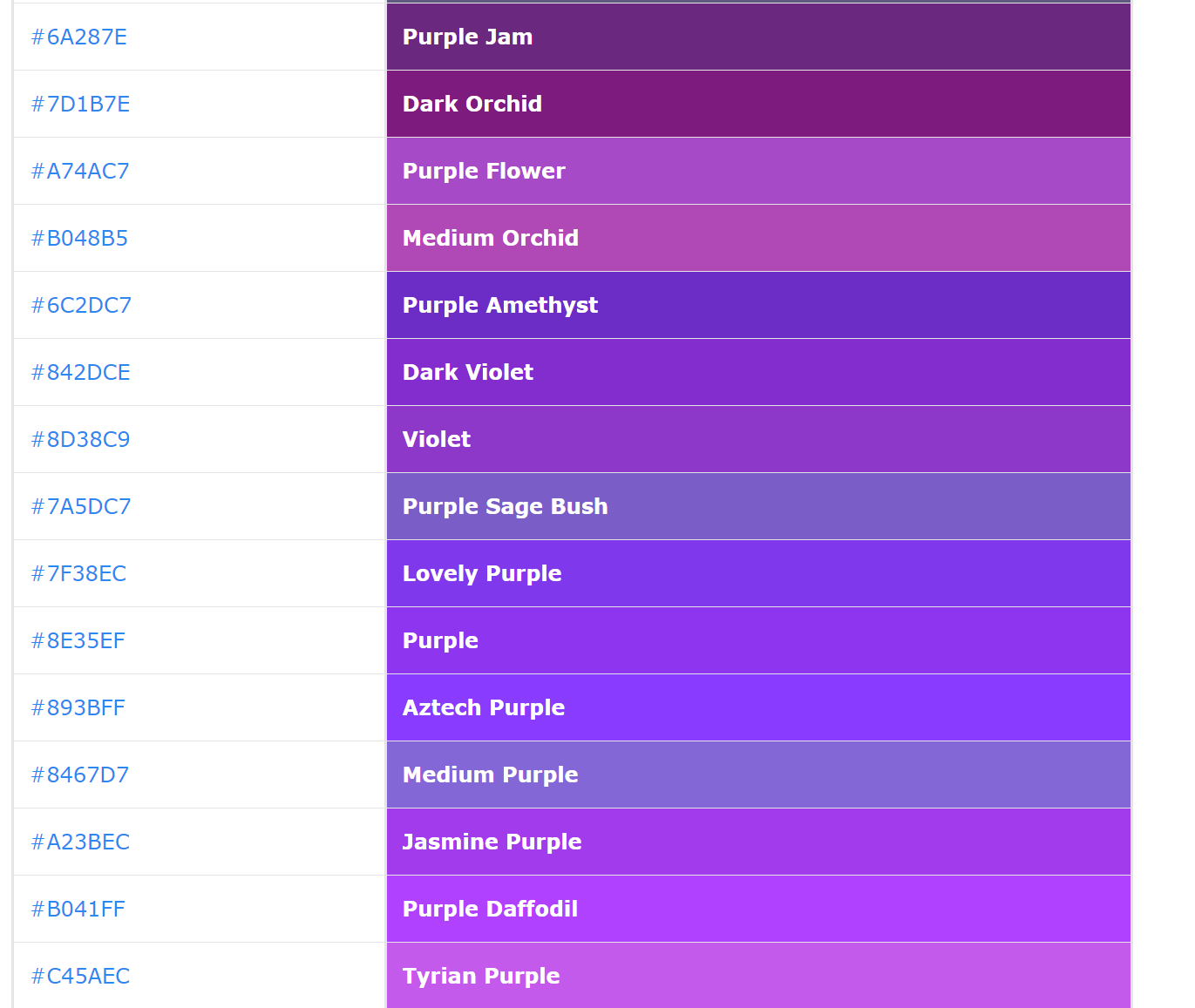Open the #6A287E hex code link
This screenshot has width=1195, height=1008.
click(79, 37)
